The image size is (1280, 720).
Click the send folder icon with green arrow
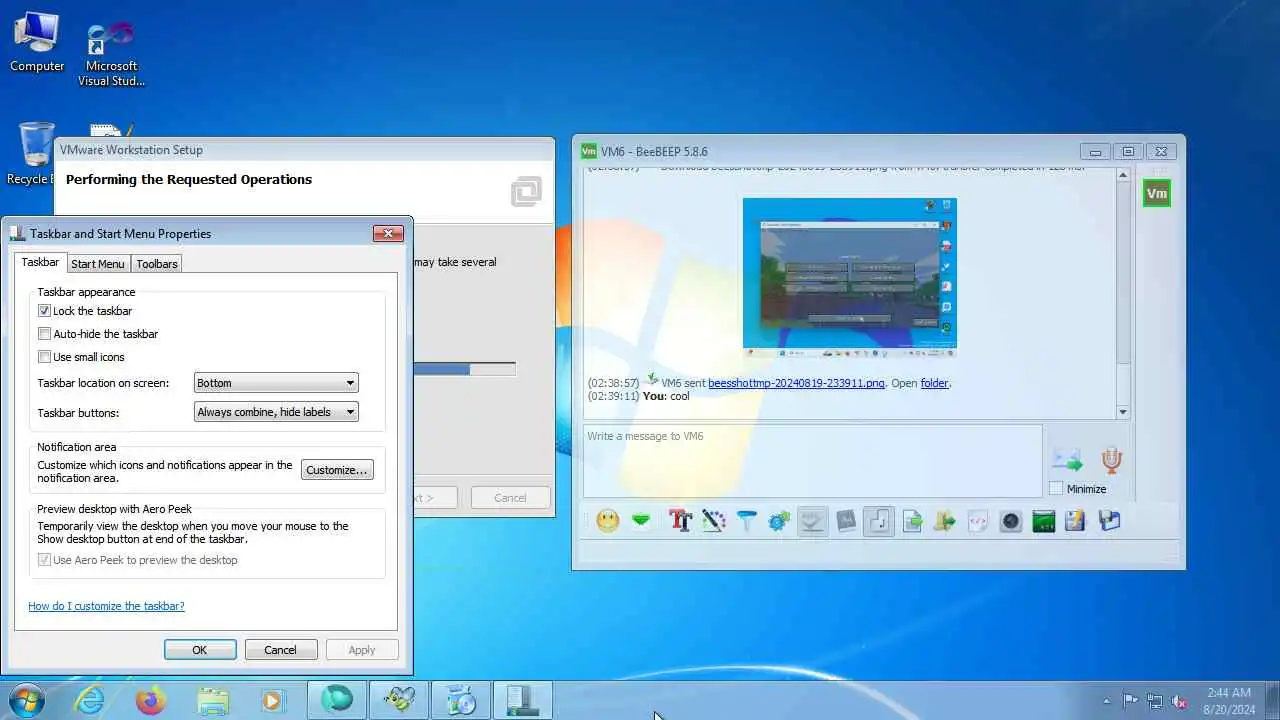click(945, 520)
